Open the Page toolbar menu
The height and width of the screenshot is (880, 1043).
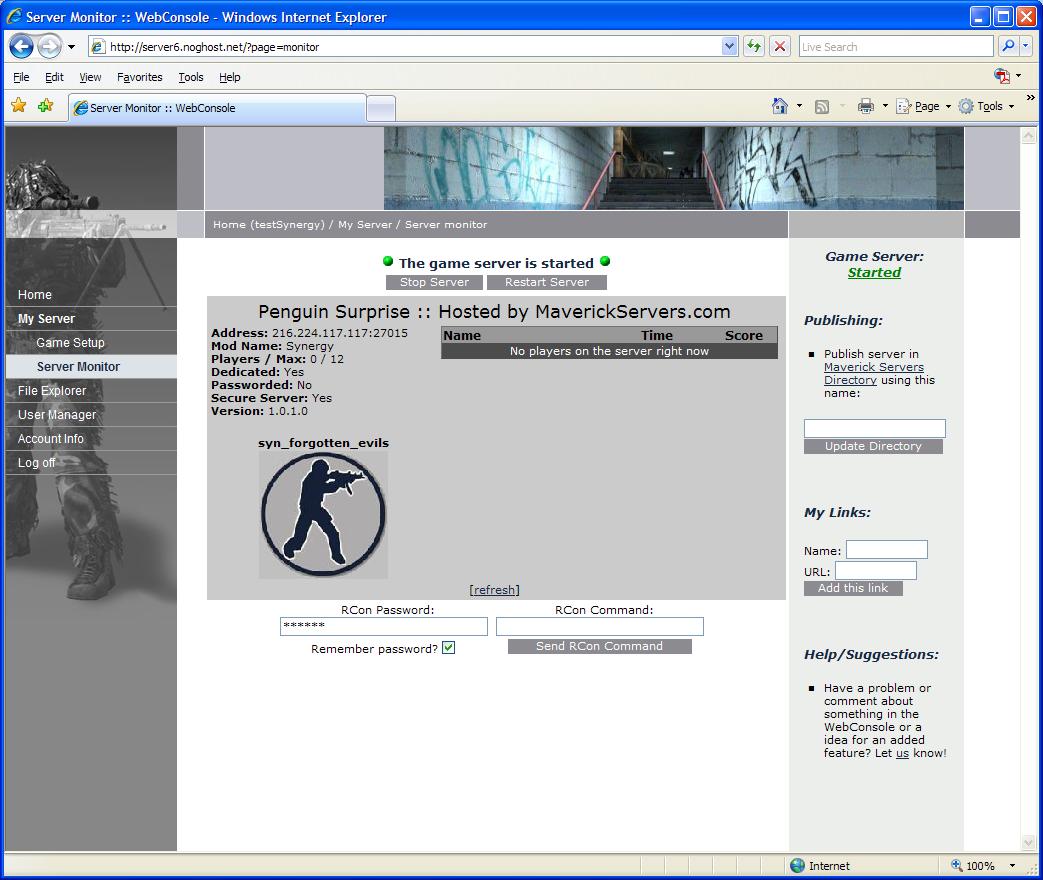pos(923,106)
